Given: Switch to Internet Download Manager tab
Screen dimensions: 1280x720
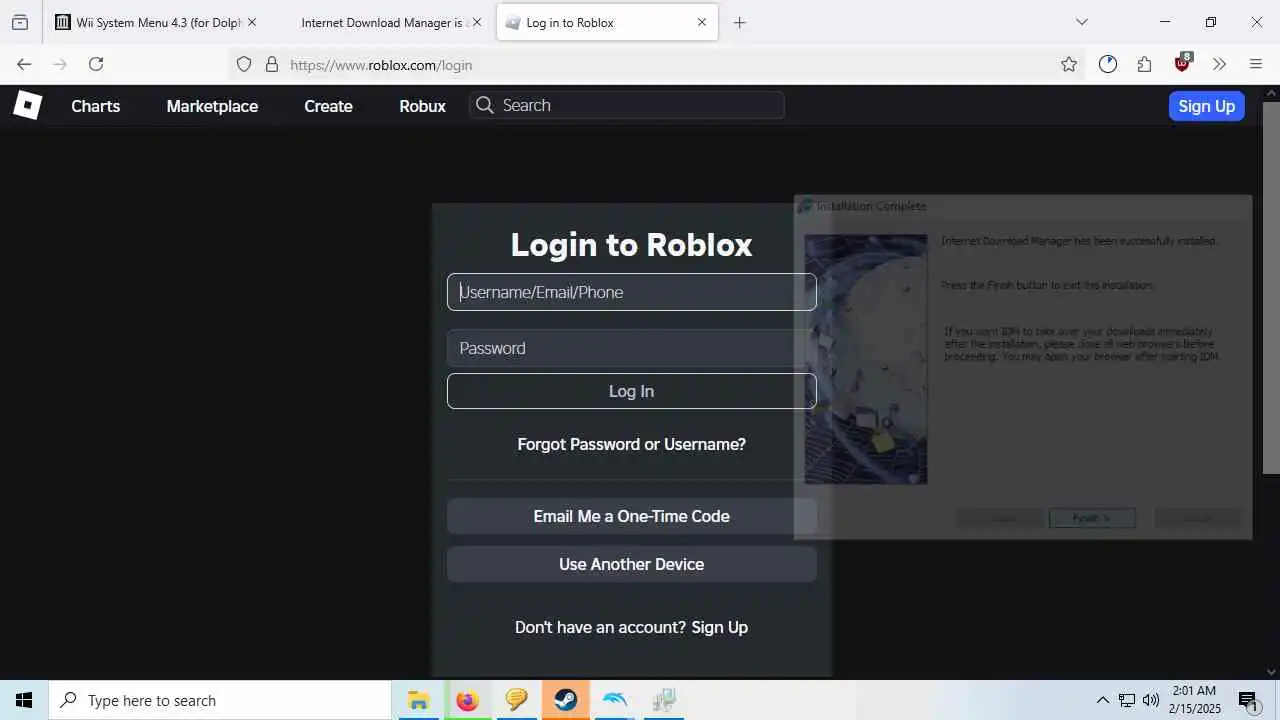Looking at the screenshot, I should click(382, 22).
